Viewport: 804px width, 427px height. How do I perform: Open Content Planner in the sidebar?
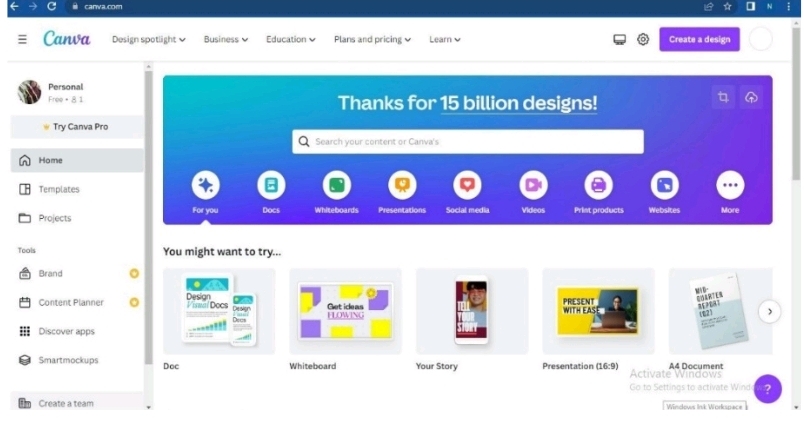pyautogui.click(x=77, y=302)
